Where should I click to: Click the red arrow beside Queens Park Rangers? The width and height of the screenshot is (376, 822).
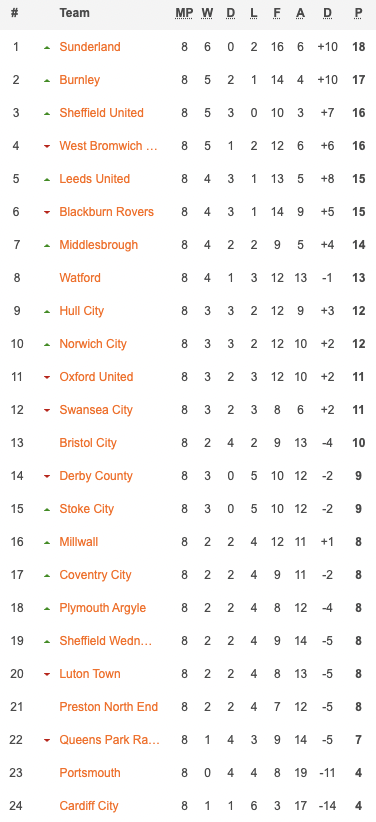[x=47, y=741]
